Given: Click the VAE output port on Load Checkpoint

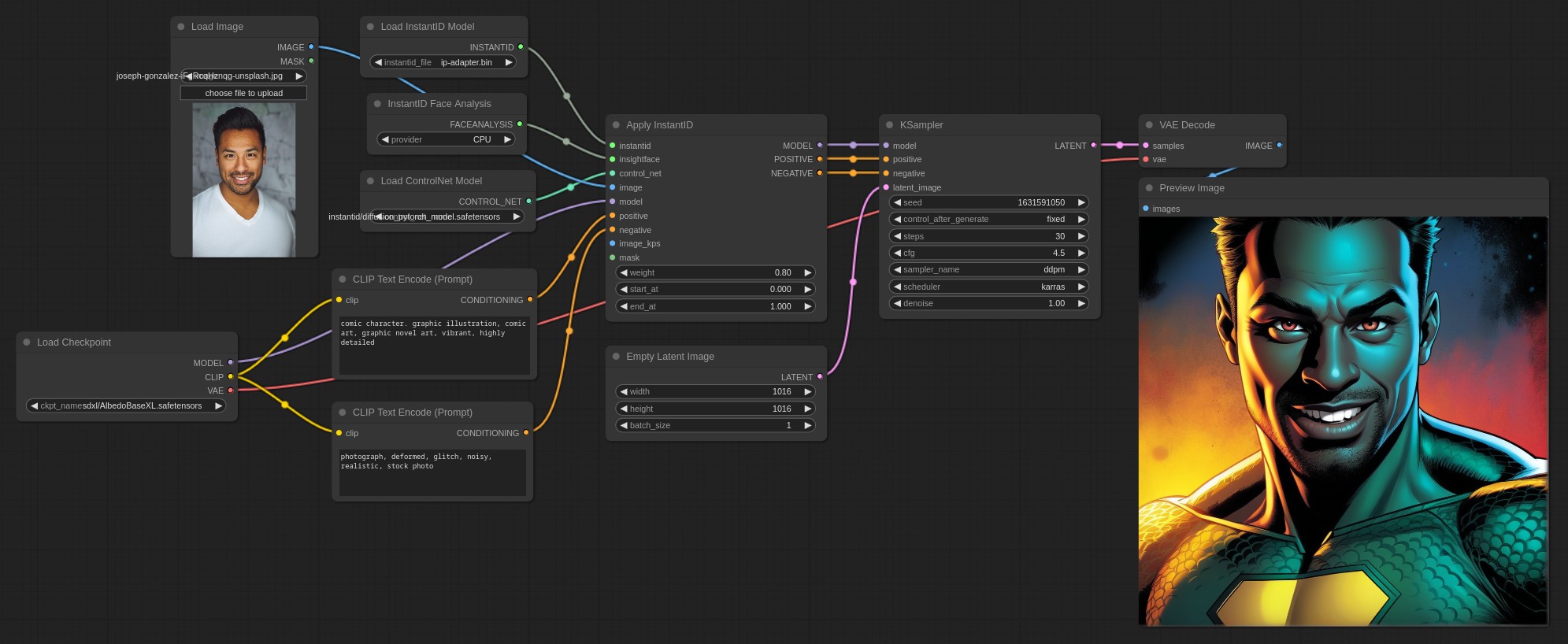Looking at the screenshot, I should point(231,390).
